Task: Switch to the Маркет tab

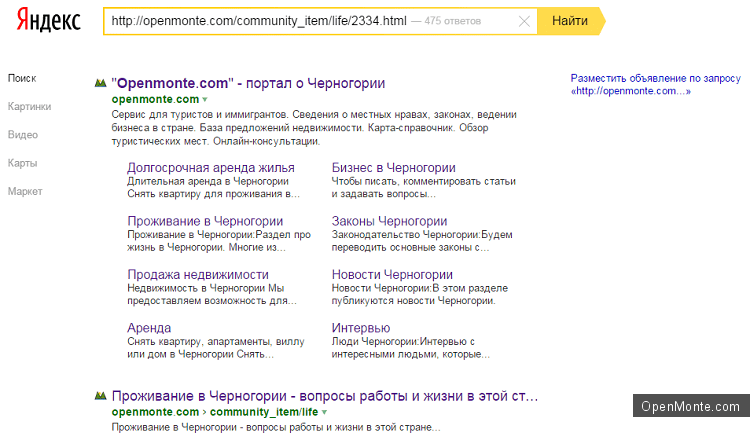Action: [25, 191]
